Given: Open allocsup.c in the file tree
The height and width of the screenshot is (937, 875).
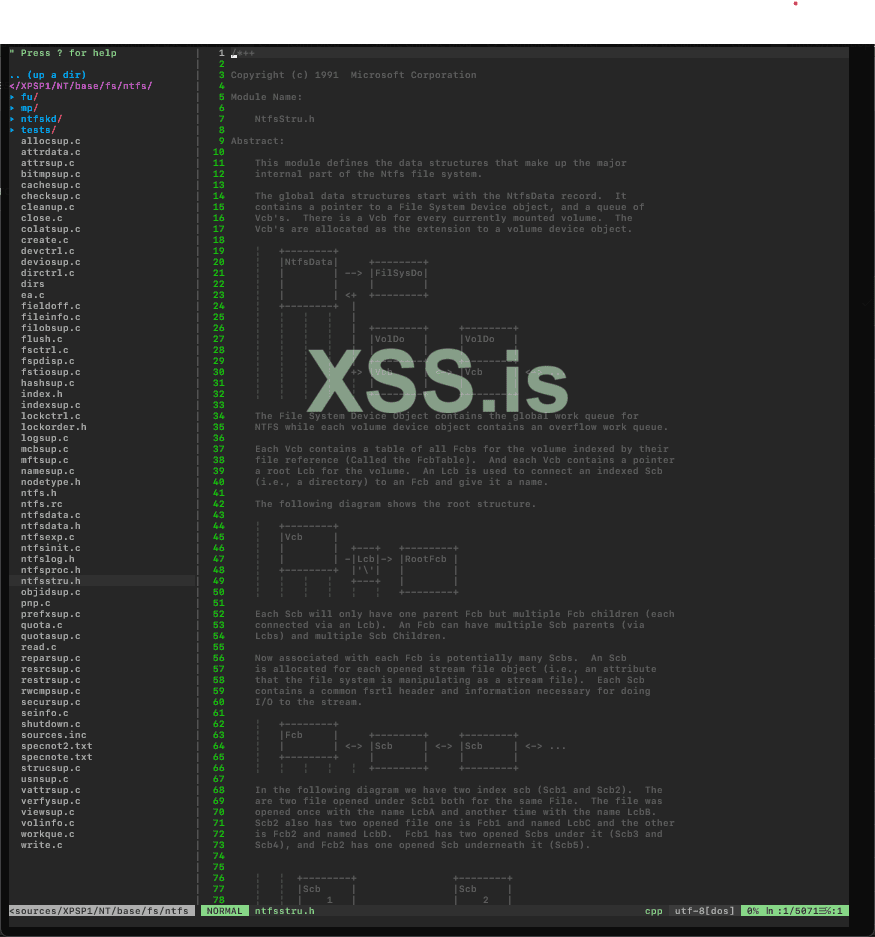Looking at the screenshot, I should pos(51,141).
